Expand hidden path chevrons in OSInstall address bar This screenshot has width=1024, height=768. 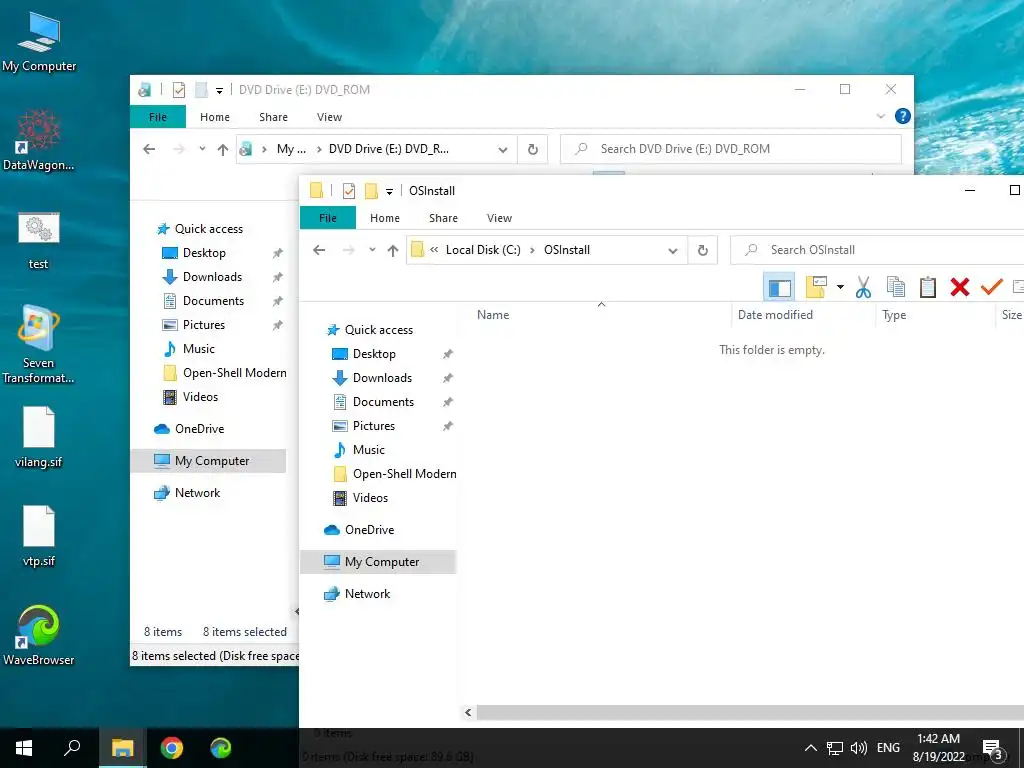point(434,249)
